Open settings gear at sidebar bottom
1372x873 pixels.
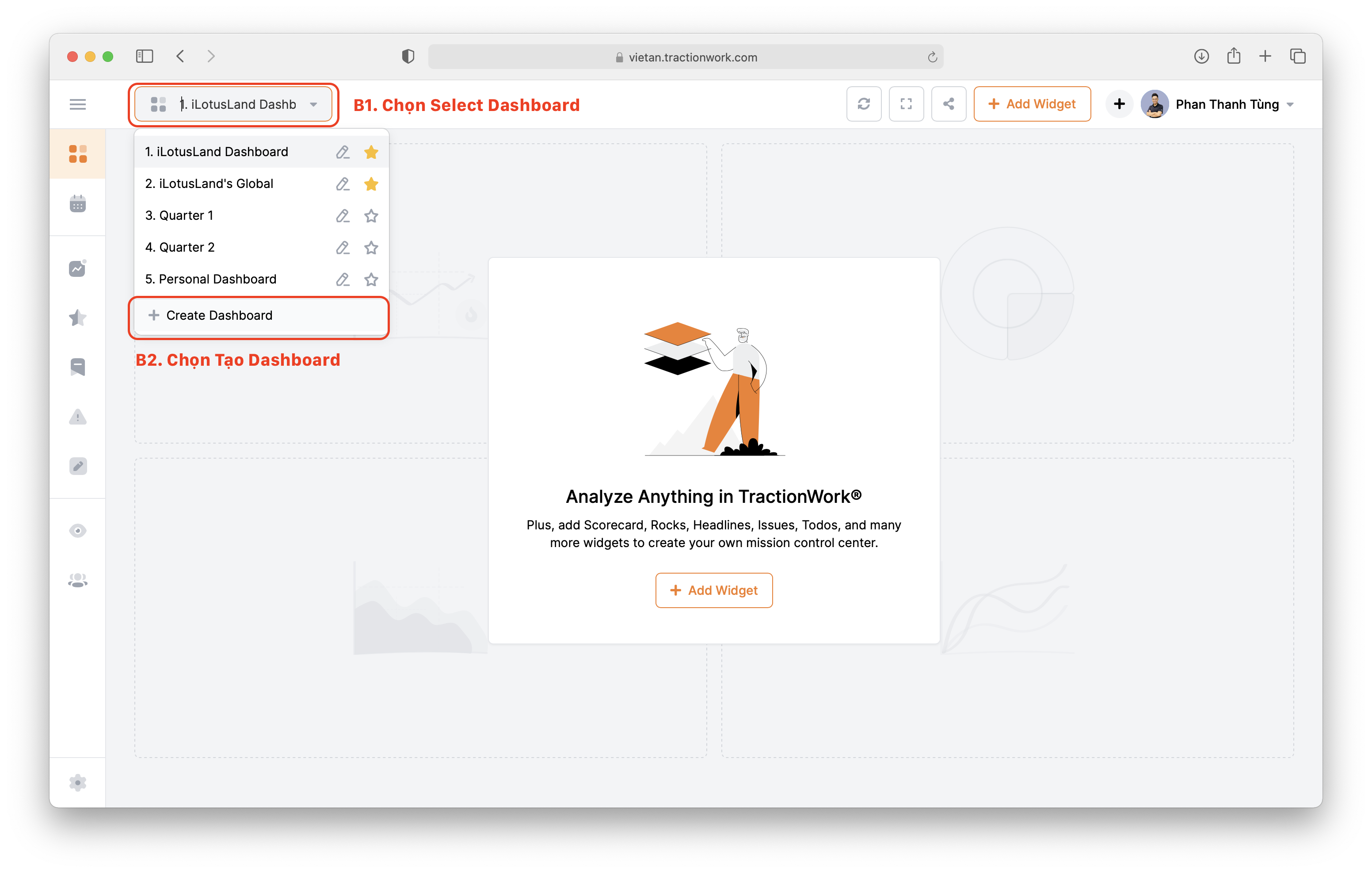(77, 782)
